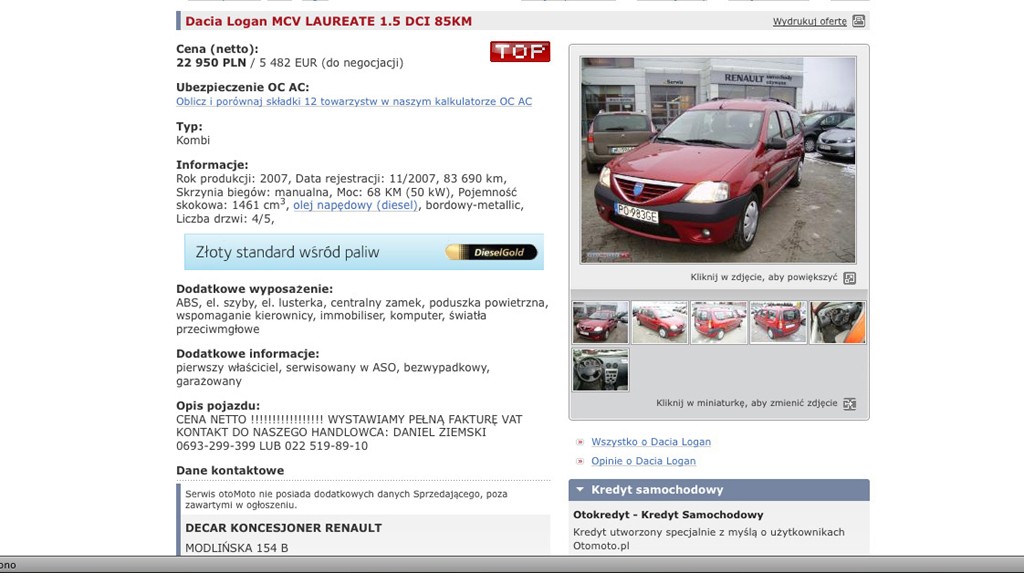Open the OC AC insurance calculator link
This screenshot has height=573, width=1024.
pos(354,101)
